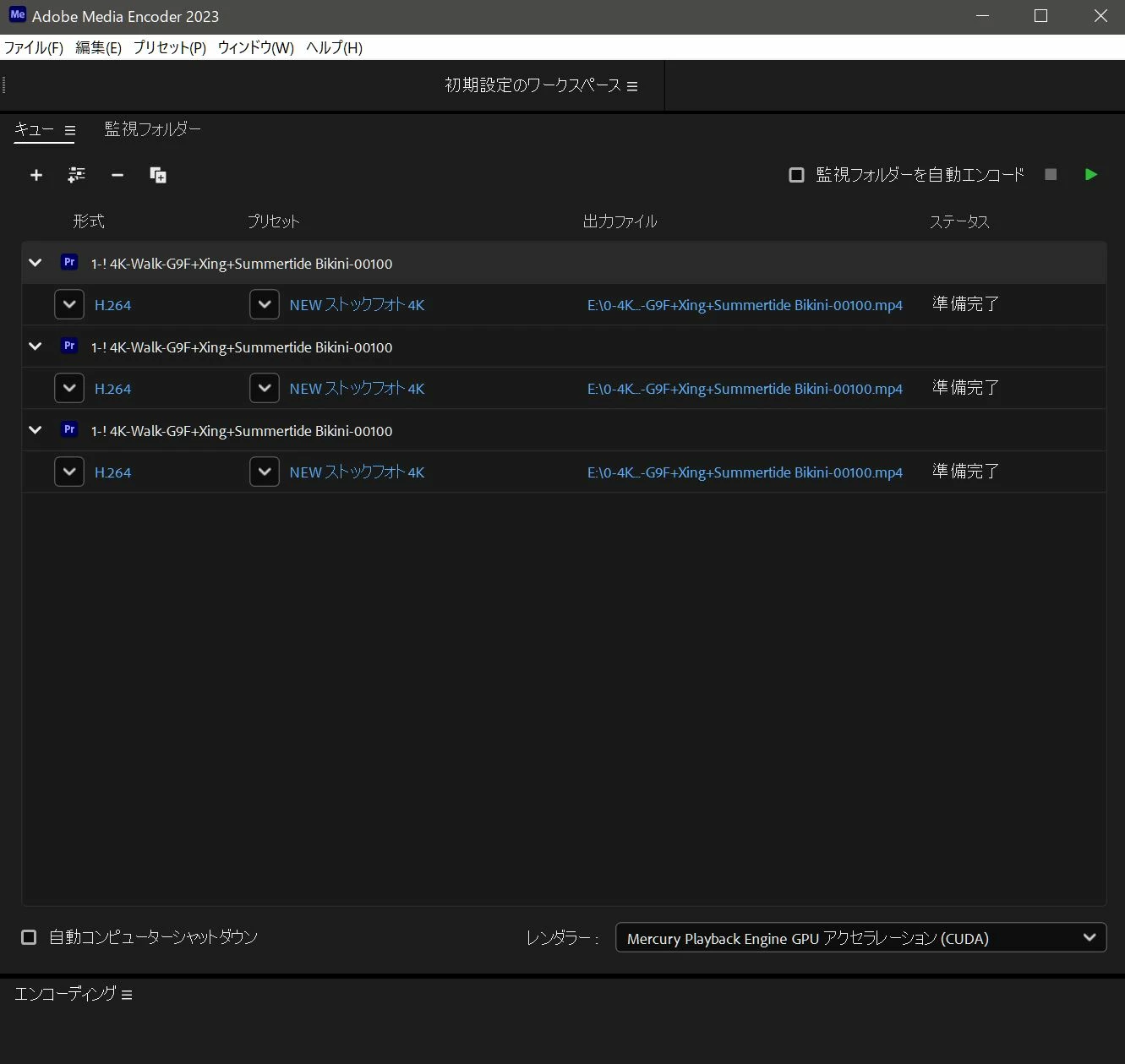Click the 初期設定のワークスペース label
The image size is (1125, 1064).
(x=532, y=85)
